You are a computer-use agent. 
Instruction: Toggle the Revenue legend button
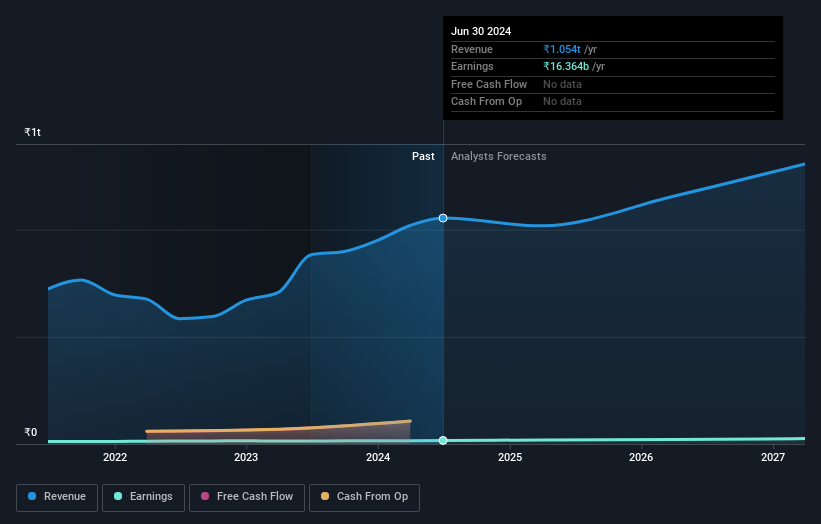(x=57, y=497)
